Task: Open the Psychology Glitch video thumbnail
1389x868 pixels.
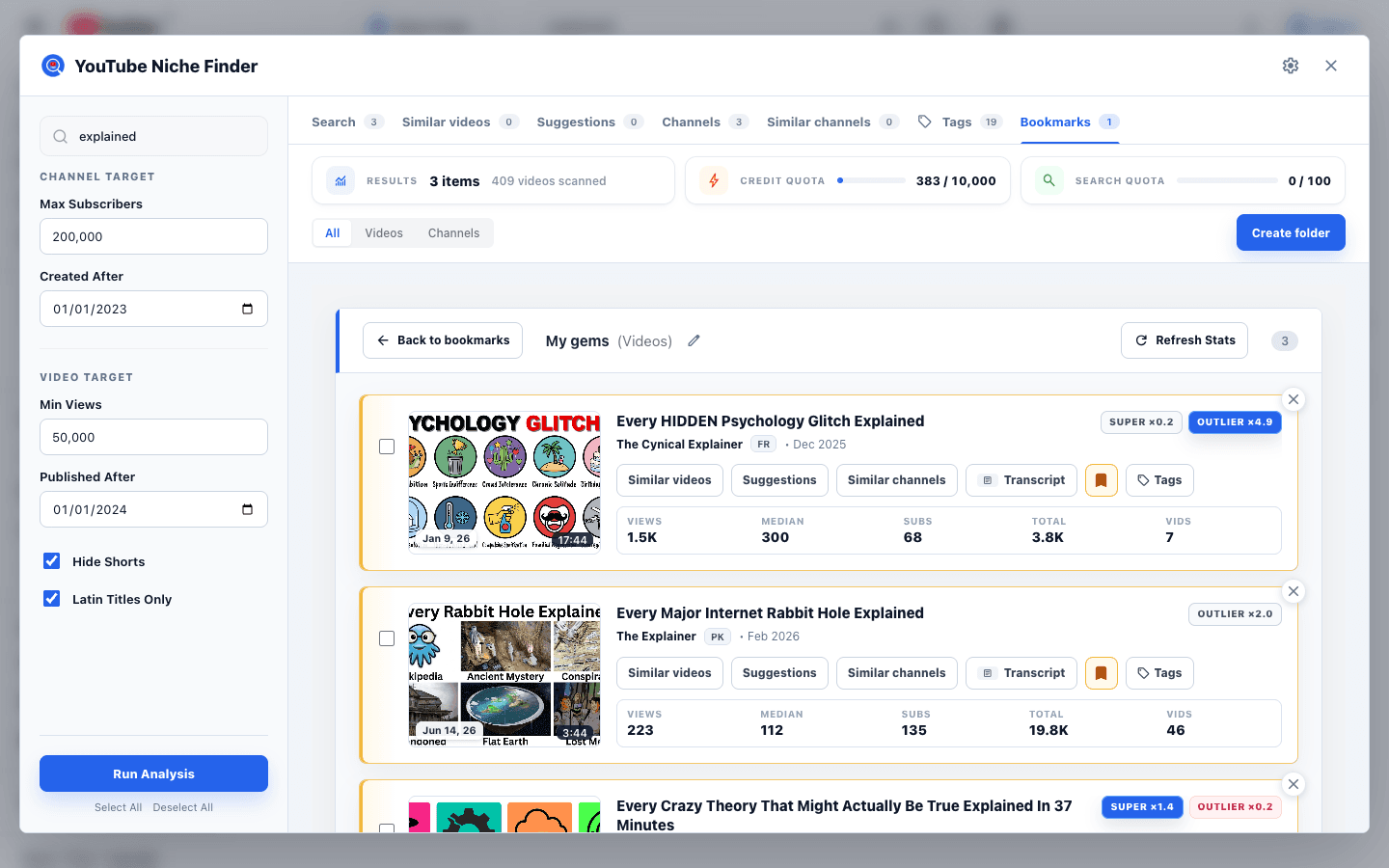Action: point(504,480)
